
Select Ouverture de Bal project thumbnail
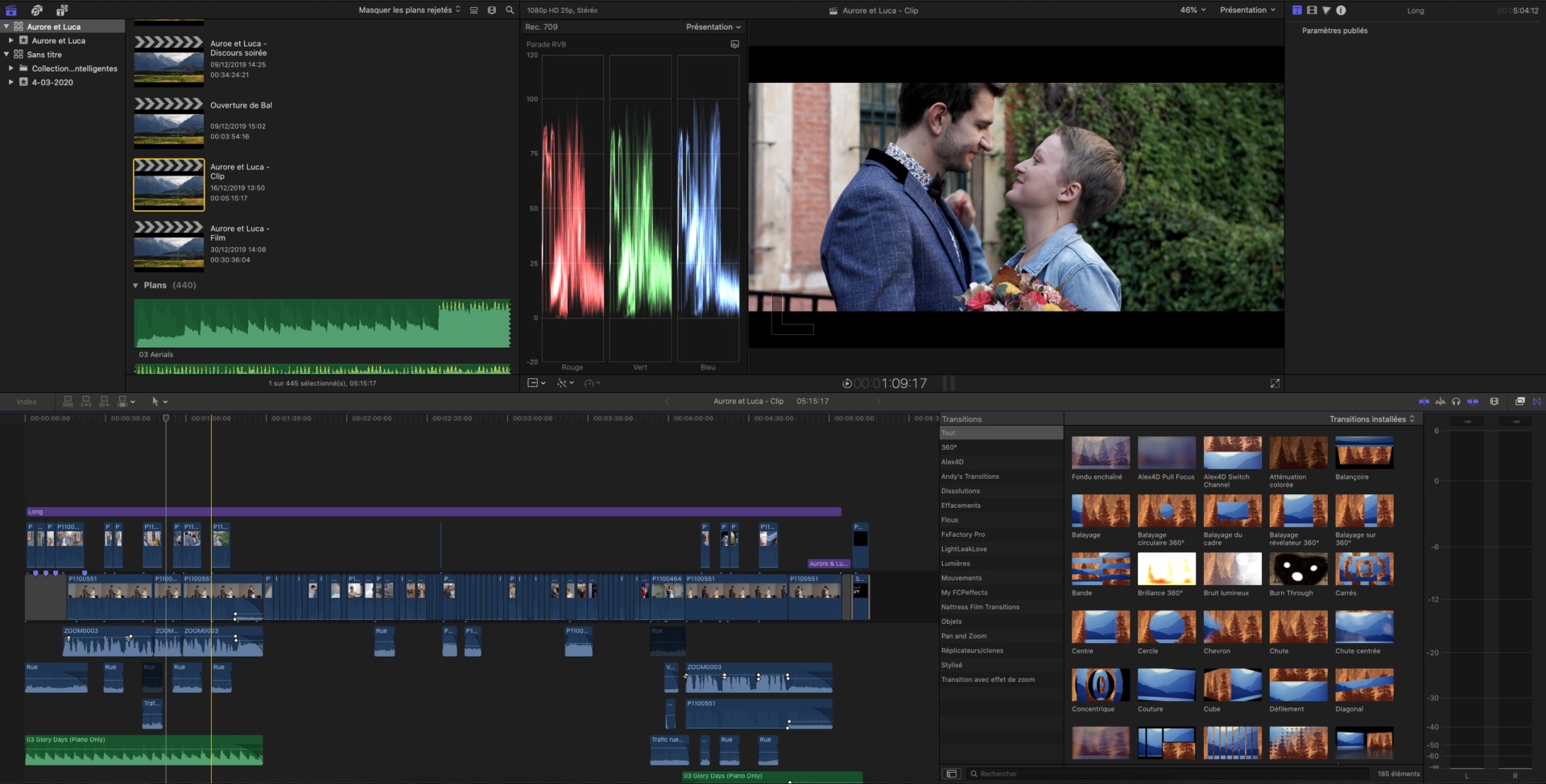point(168,122)
